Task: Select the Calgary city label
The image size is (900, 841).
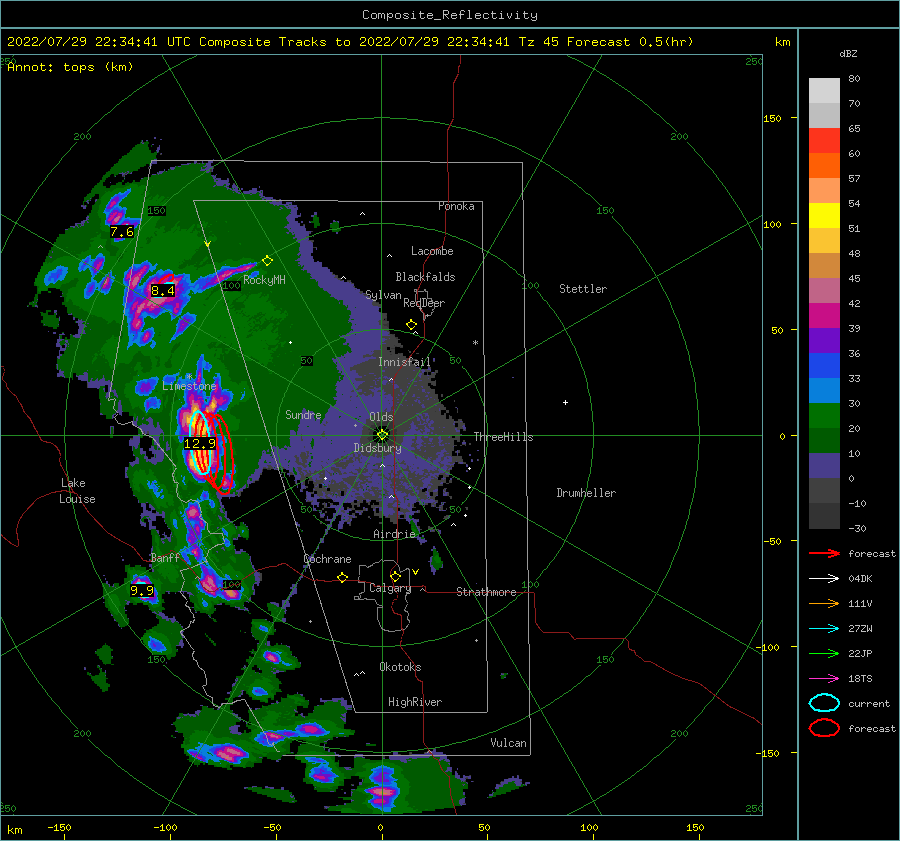Action: click(x=390, y=588)
